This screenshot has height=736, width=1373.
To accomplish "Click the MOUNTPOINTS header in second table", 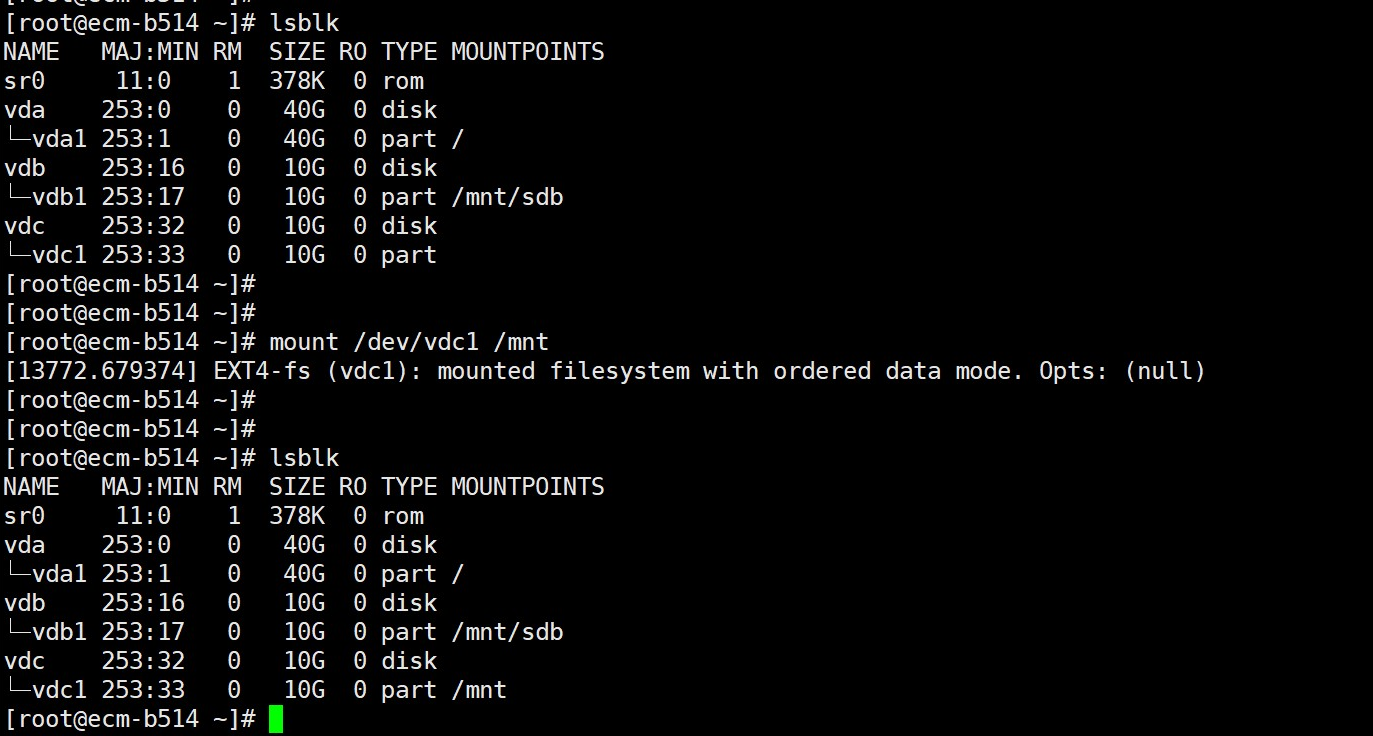I will pyautogui.click(x=528, y=487).
